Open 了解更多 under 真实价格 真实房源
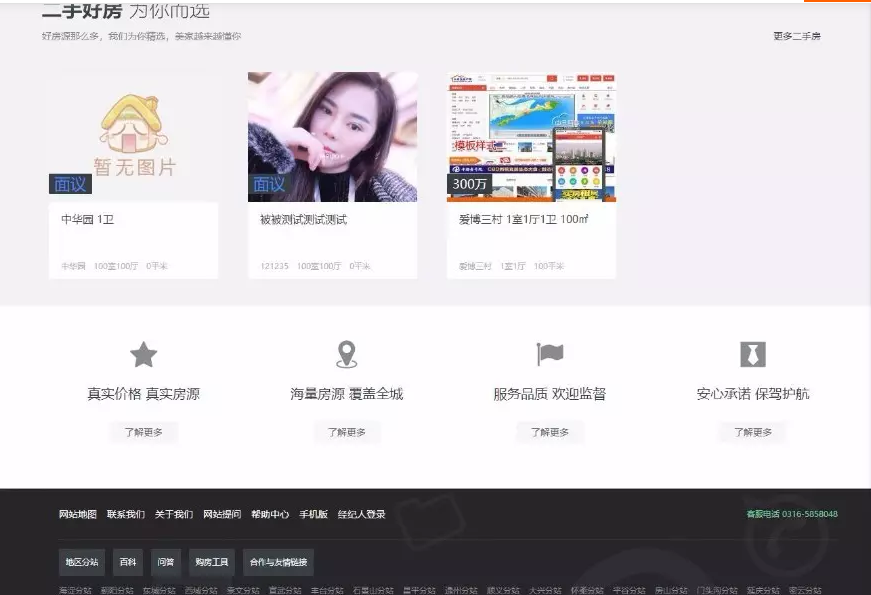Image resolution: width=871 pixels, height=595 pixels. pyautogui.click(x=143, y=432)
